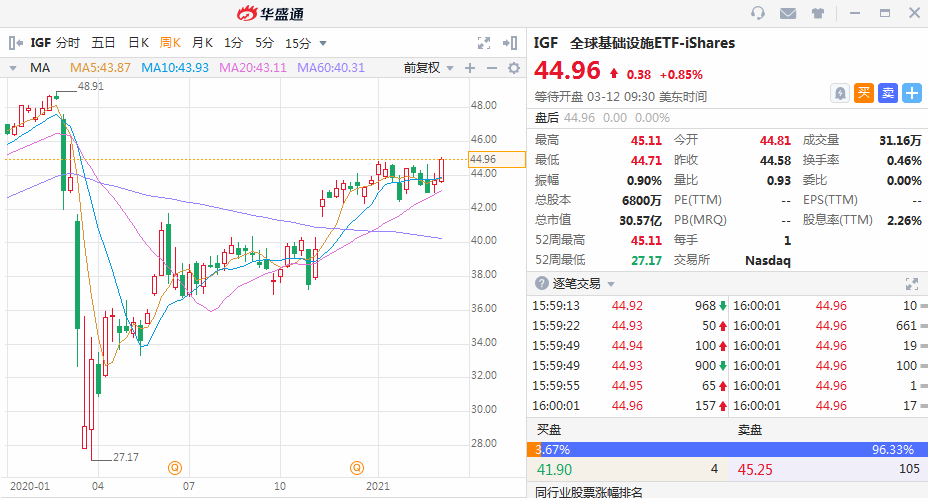Click 52周最高 value 45.11
Screen dimensions: 928x498
[646, 240]
